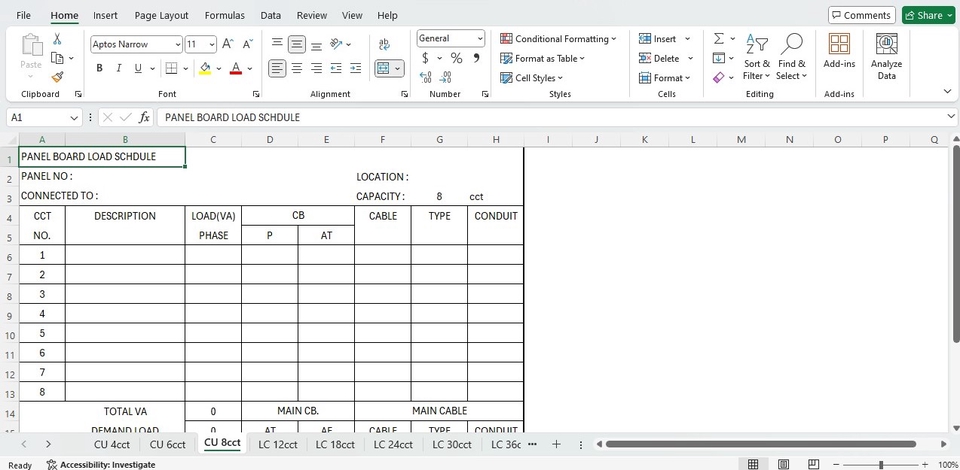
Task: Open Name Box dropdown arrow
Action: pos(74,117)
